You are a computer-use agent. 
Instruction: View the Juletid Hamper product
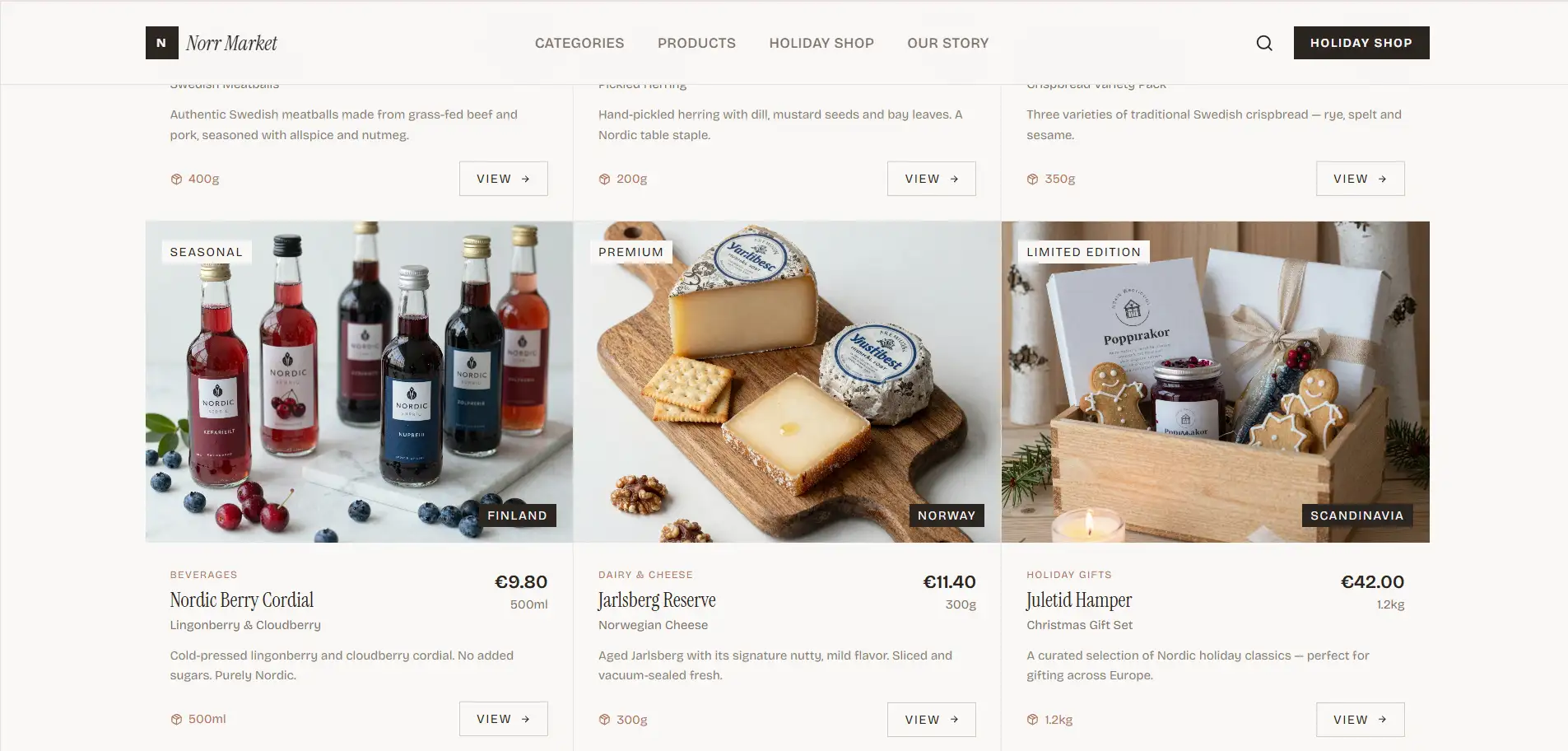[1360, 720]
